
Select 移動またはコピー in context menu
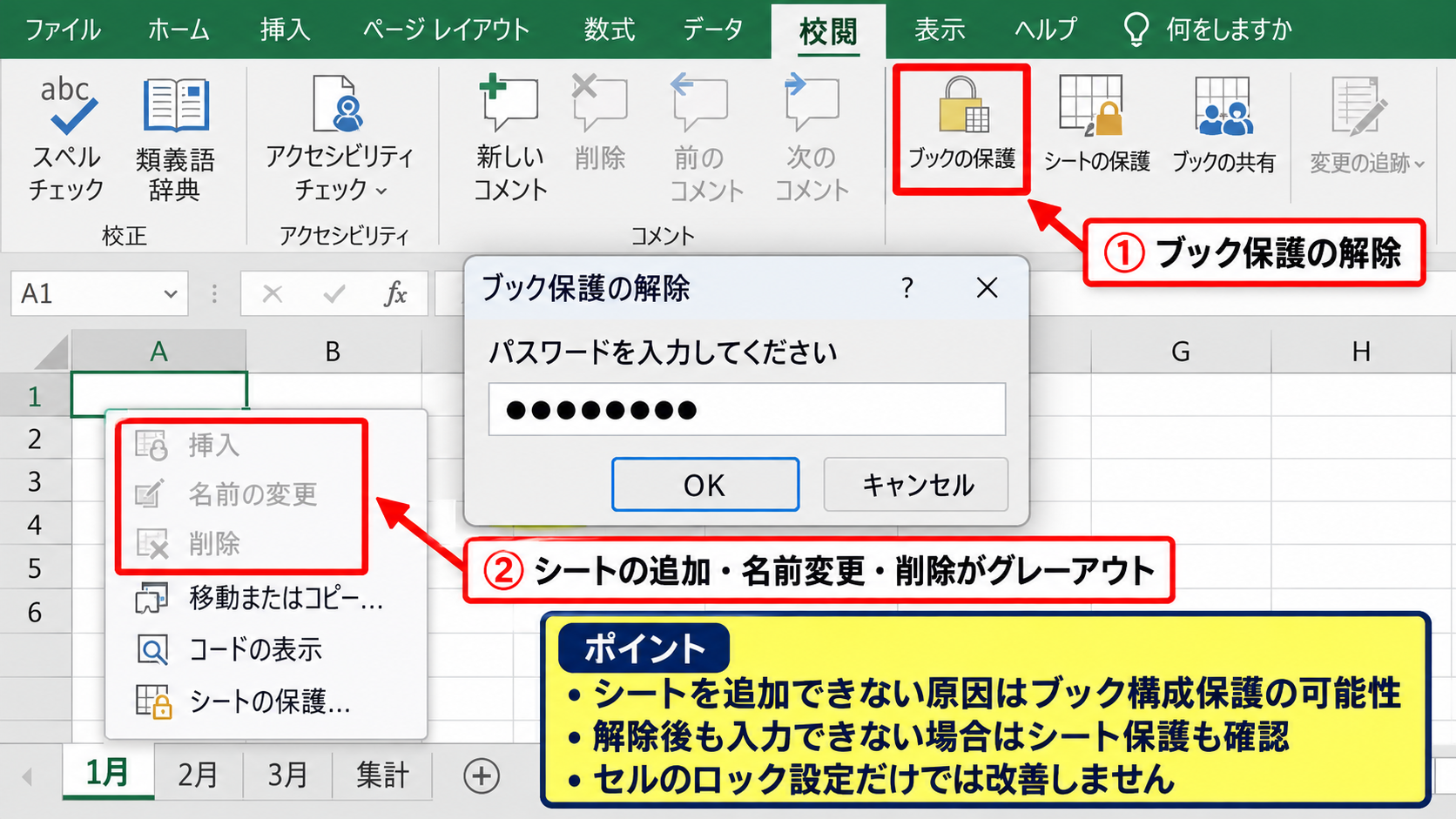[266, 598]
